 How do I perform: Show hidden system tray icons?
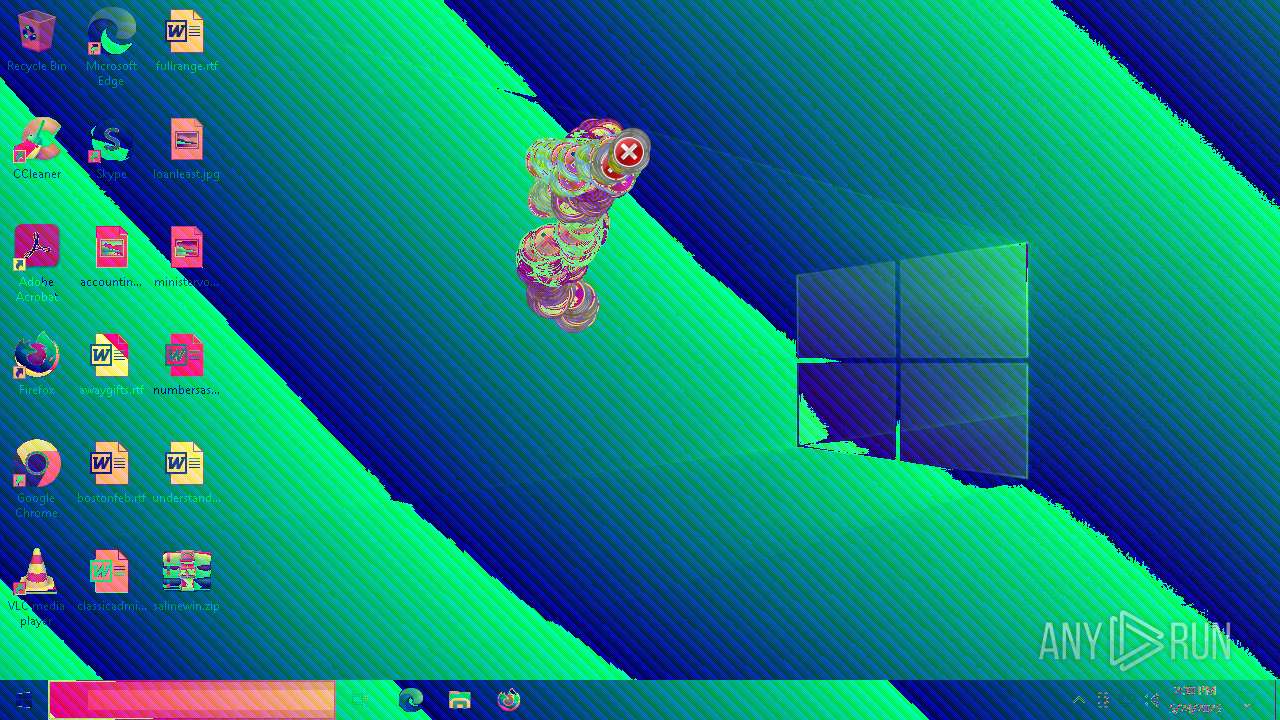pyautogui.click(x=1079, y=700)
